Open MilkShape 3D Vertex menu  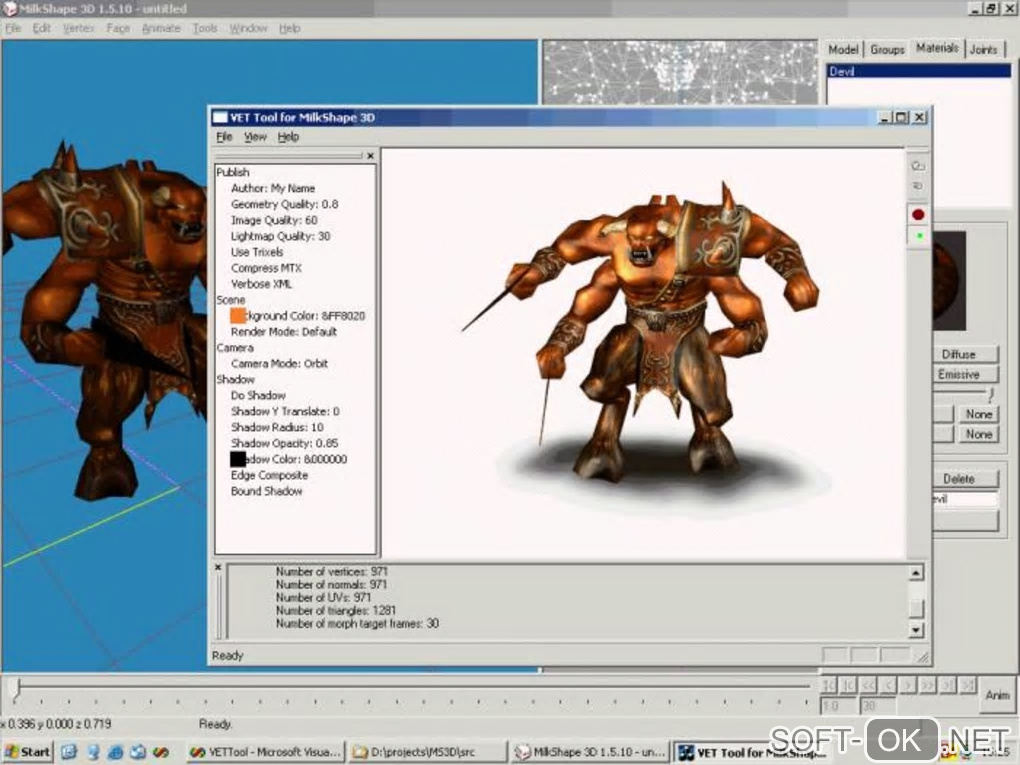(79, 28)
